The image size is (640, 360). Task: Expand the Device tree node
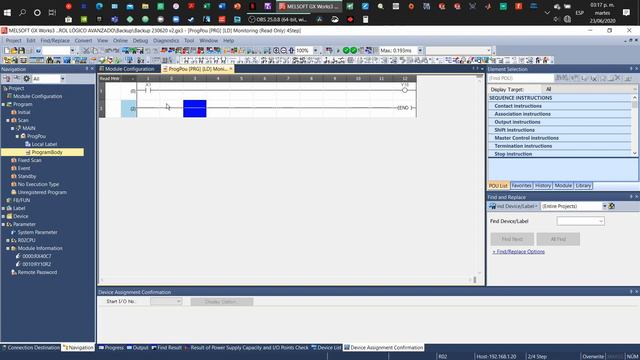4,216
